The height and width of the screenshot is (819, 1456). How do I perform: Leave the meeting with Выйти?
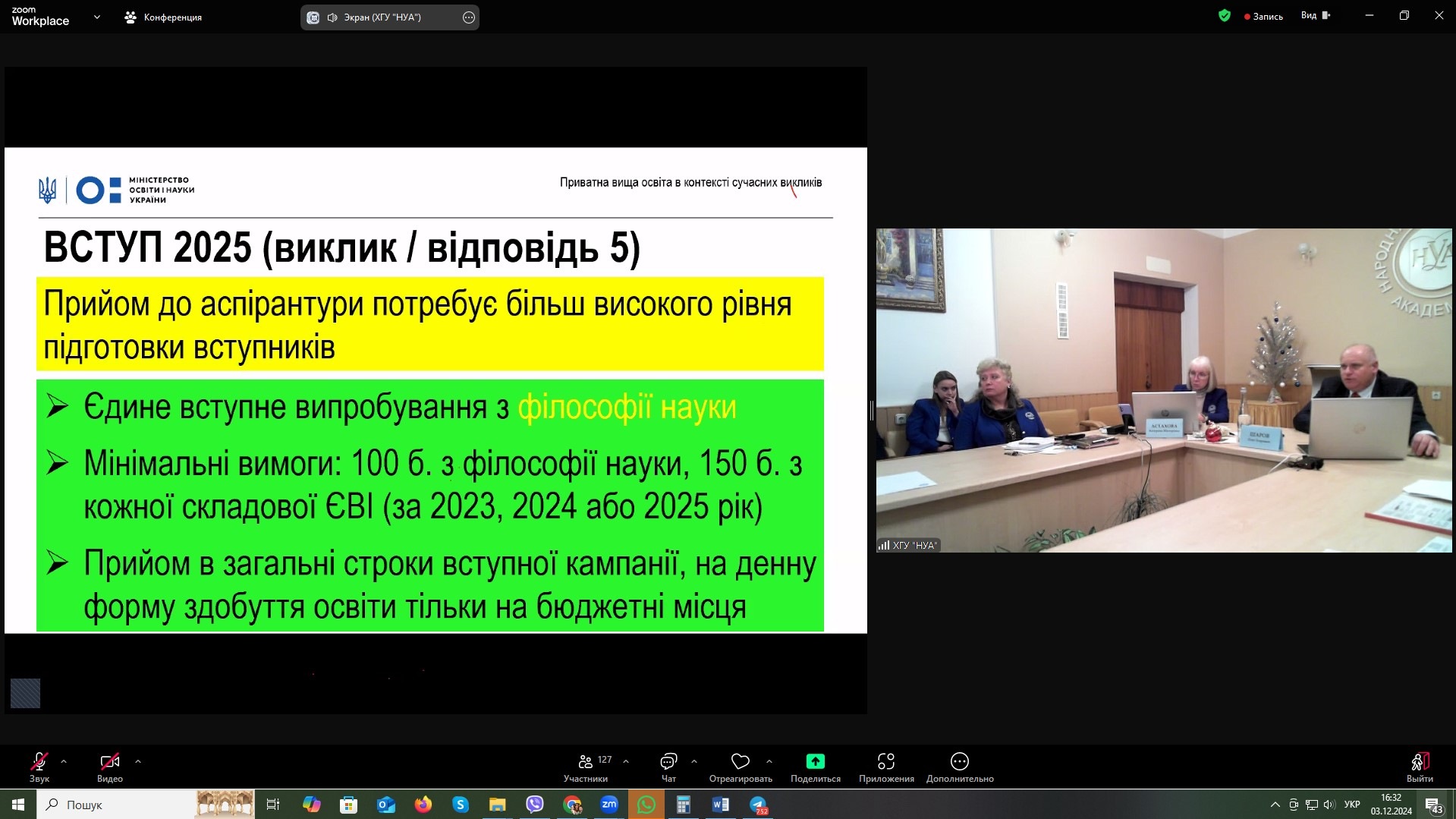click(1420, 767)
